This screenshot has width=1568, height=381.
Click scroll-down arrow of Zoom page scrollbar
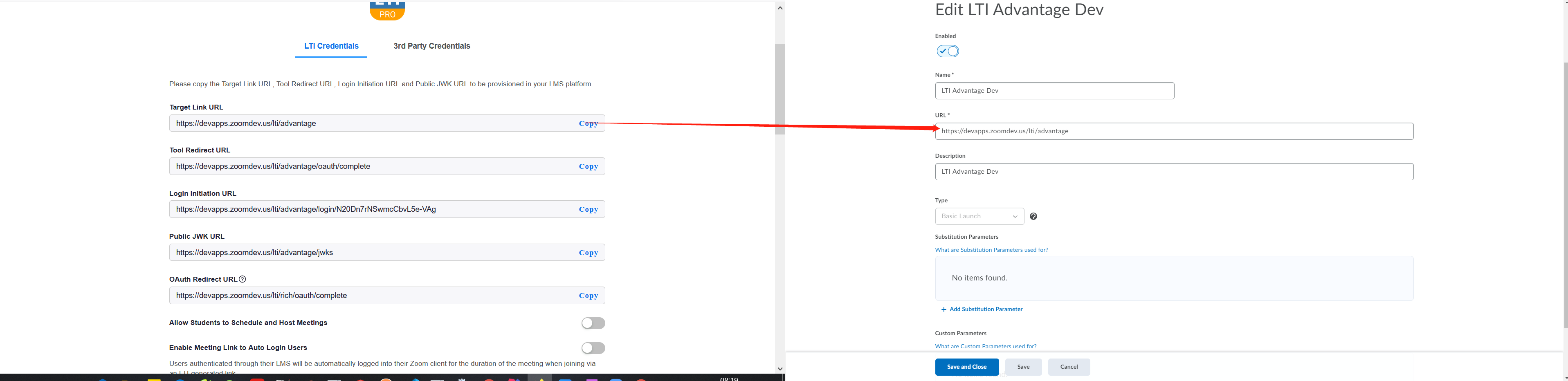pos(780,368)
